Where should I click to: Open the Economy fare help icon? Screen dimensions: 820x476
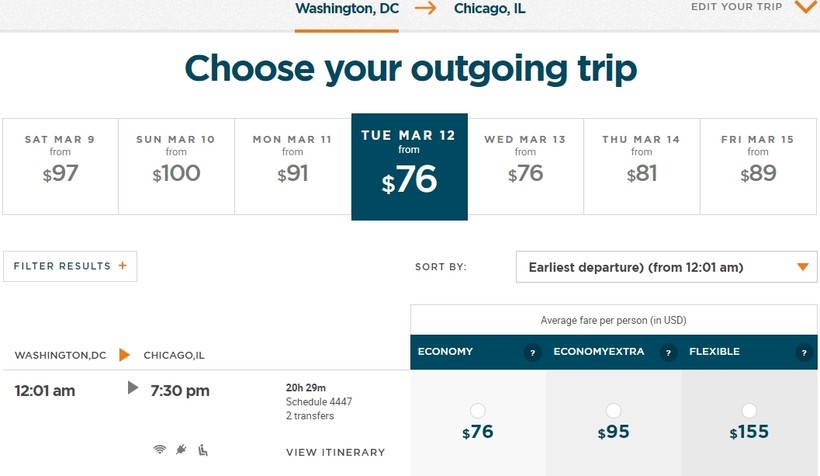point(533,352)
